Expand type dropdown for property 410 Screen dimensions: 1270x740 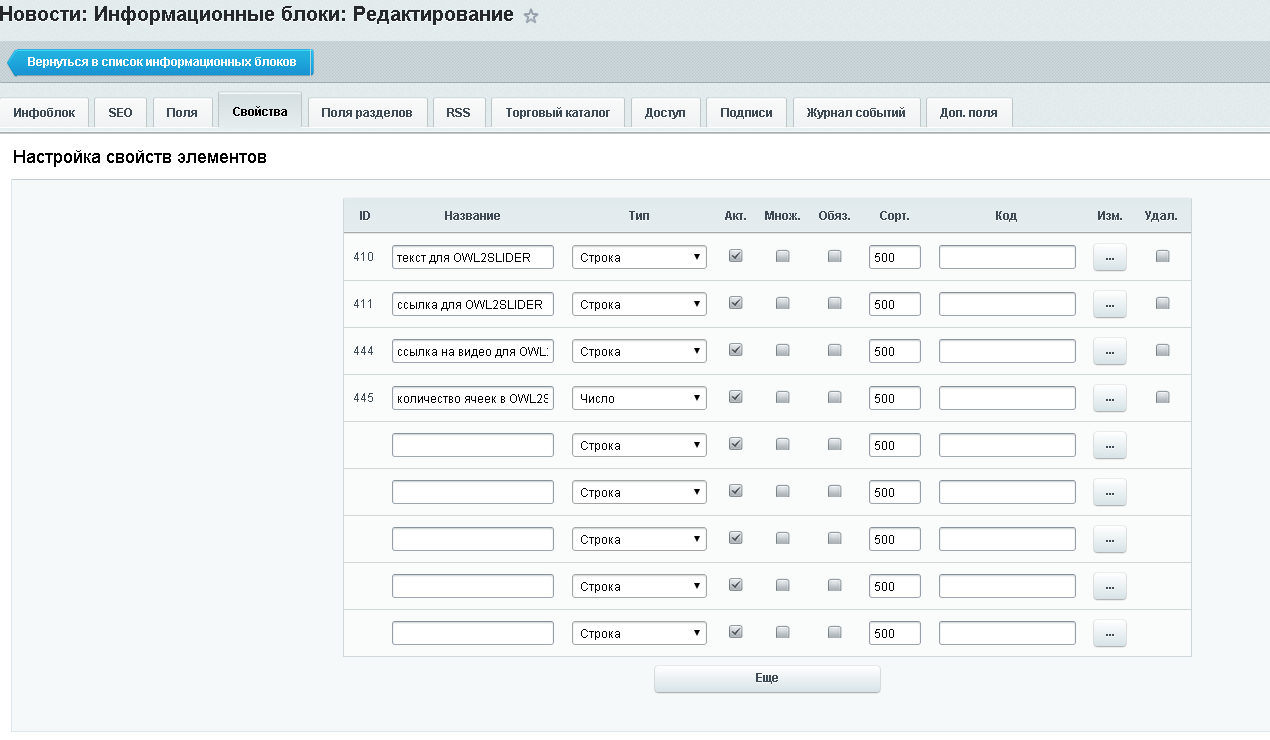pyautogui.click(x=639, y=257)
